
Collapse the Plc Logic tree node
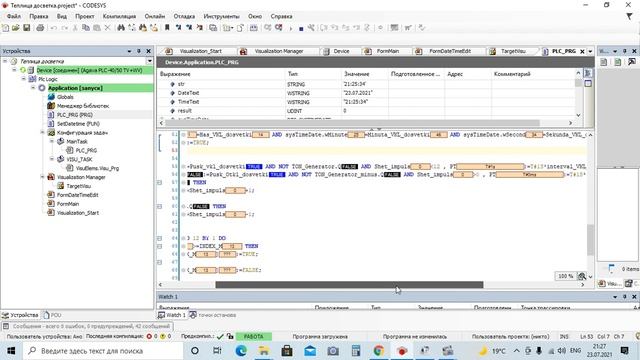[x=24, y=79]
